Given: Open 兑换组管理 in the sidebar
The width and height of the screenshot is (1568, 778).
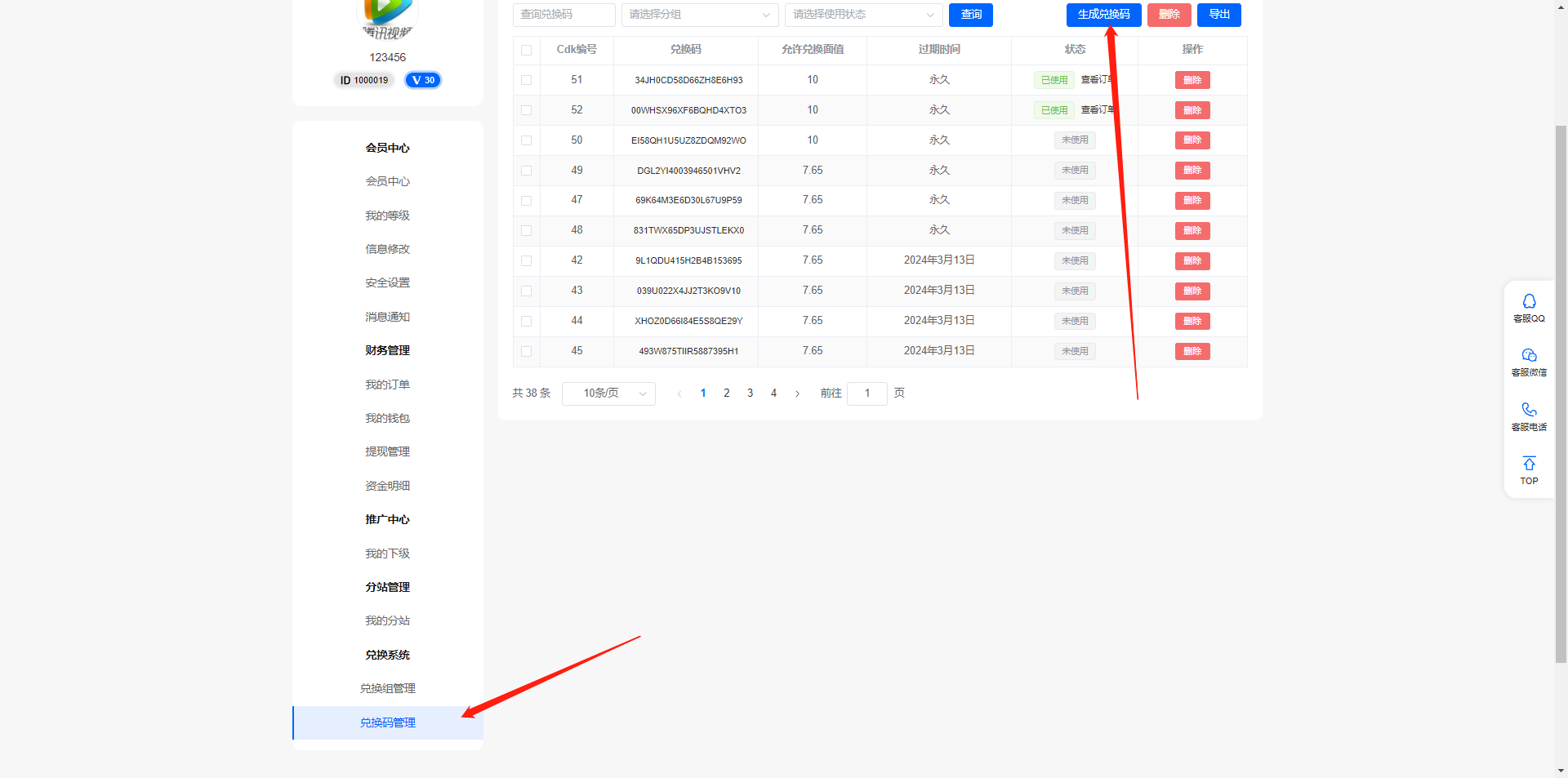Looking at the screenshot, I should [388, 688].
